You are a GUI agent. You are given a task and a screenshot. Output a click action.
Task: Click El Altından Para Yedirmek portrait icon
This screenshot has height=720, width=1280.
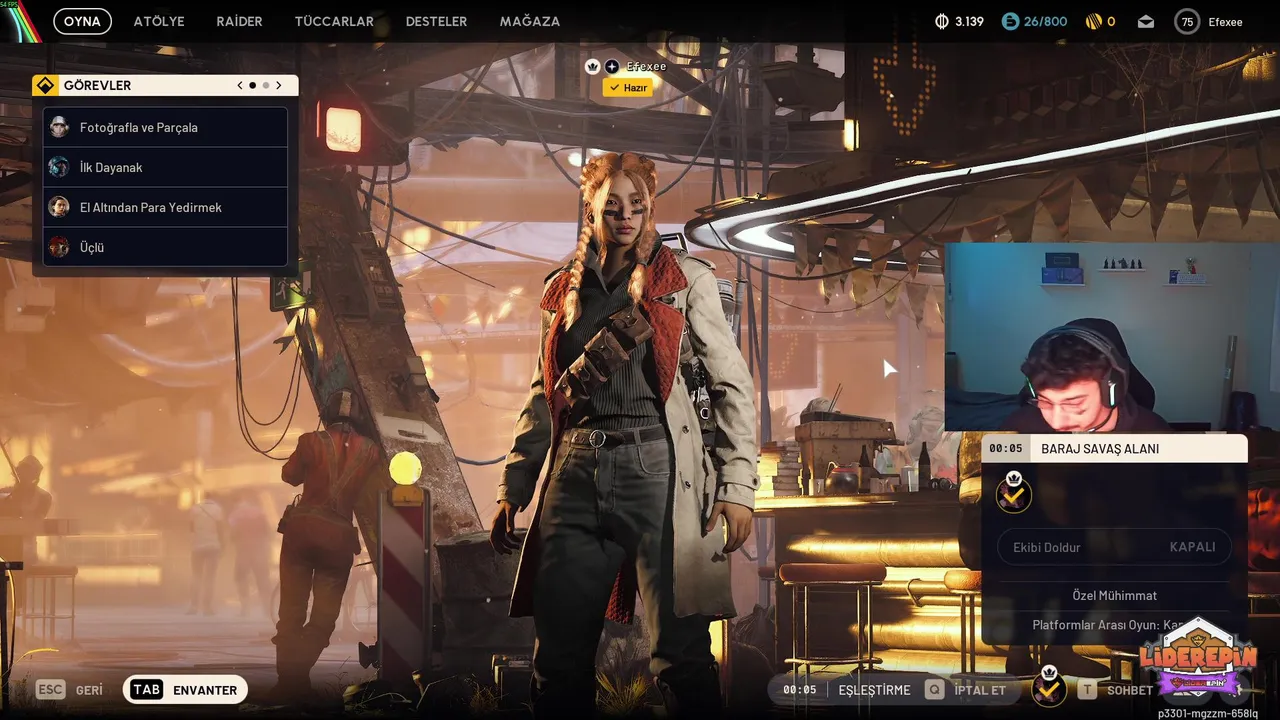[60, 207]
